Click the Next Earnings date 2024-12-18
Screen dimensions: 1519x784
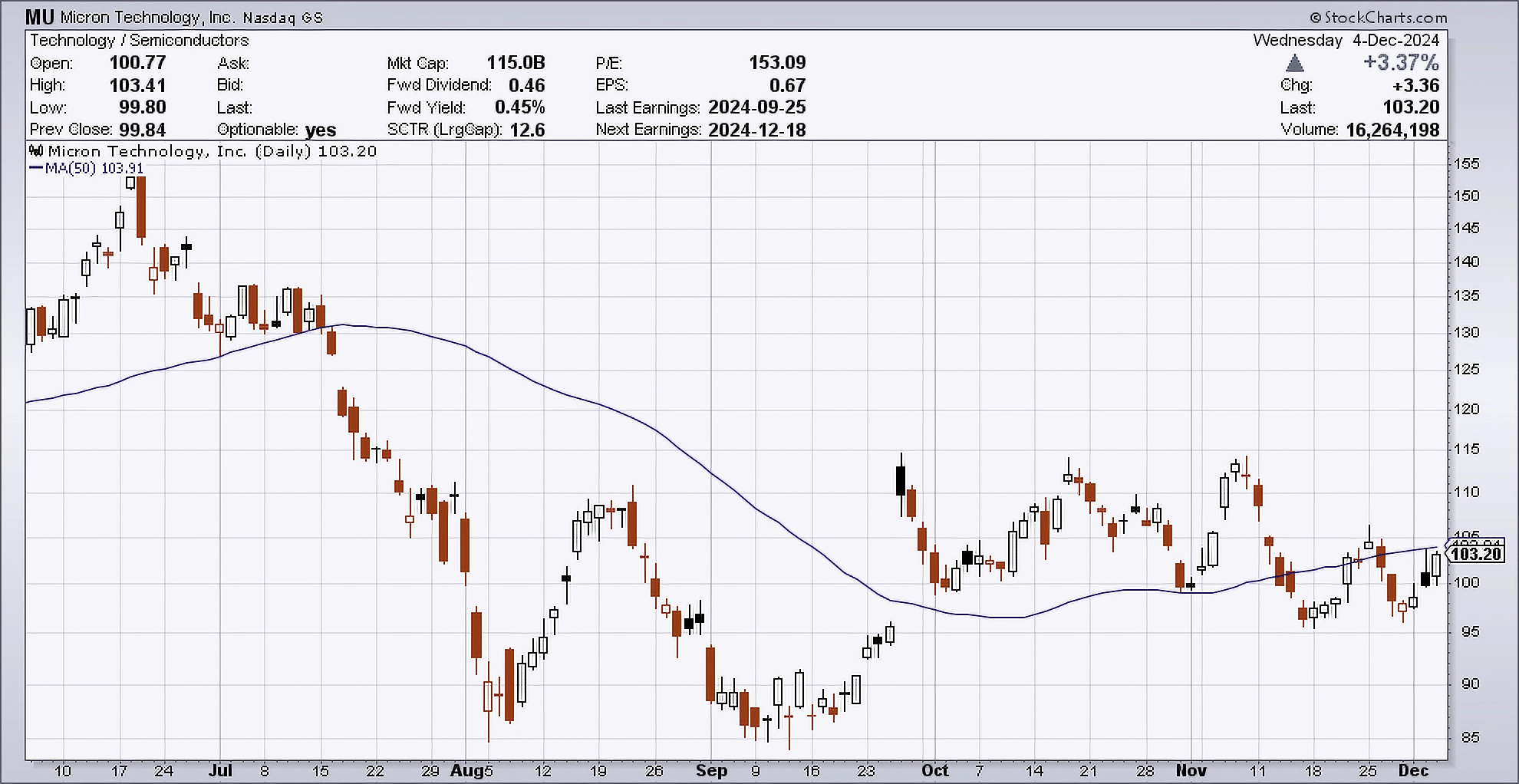click(x=757, y=130)
